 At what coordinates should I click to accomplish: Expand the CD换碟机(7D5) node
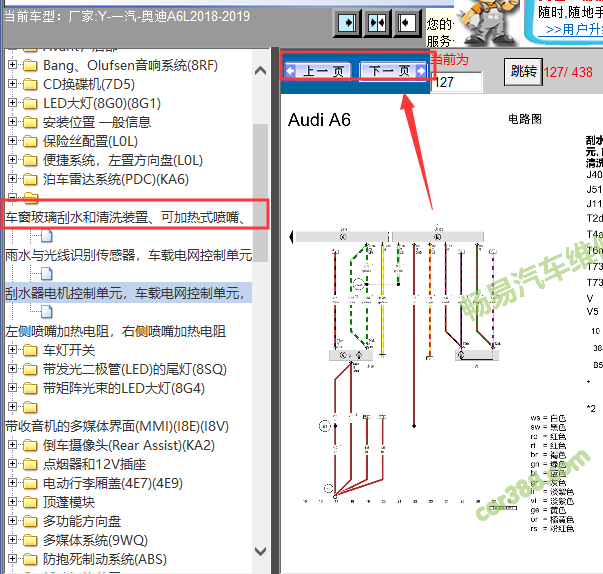coord(12,83)
